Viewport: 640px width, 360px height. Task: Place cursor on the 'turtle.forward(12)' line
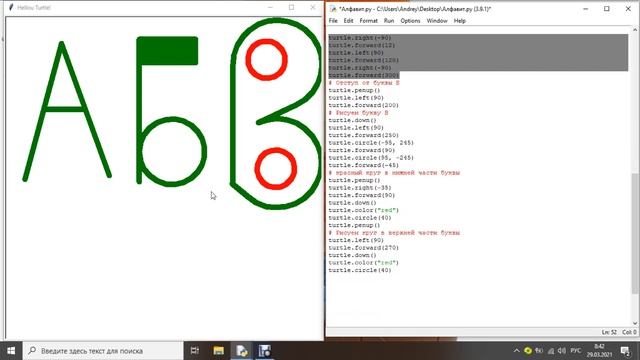(x=362, y=45)
